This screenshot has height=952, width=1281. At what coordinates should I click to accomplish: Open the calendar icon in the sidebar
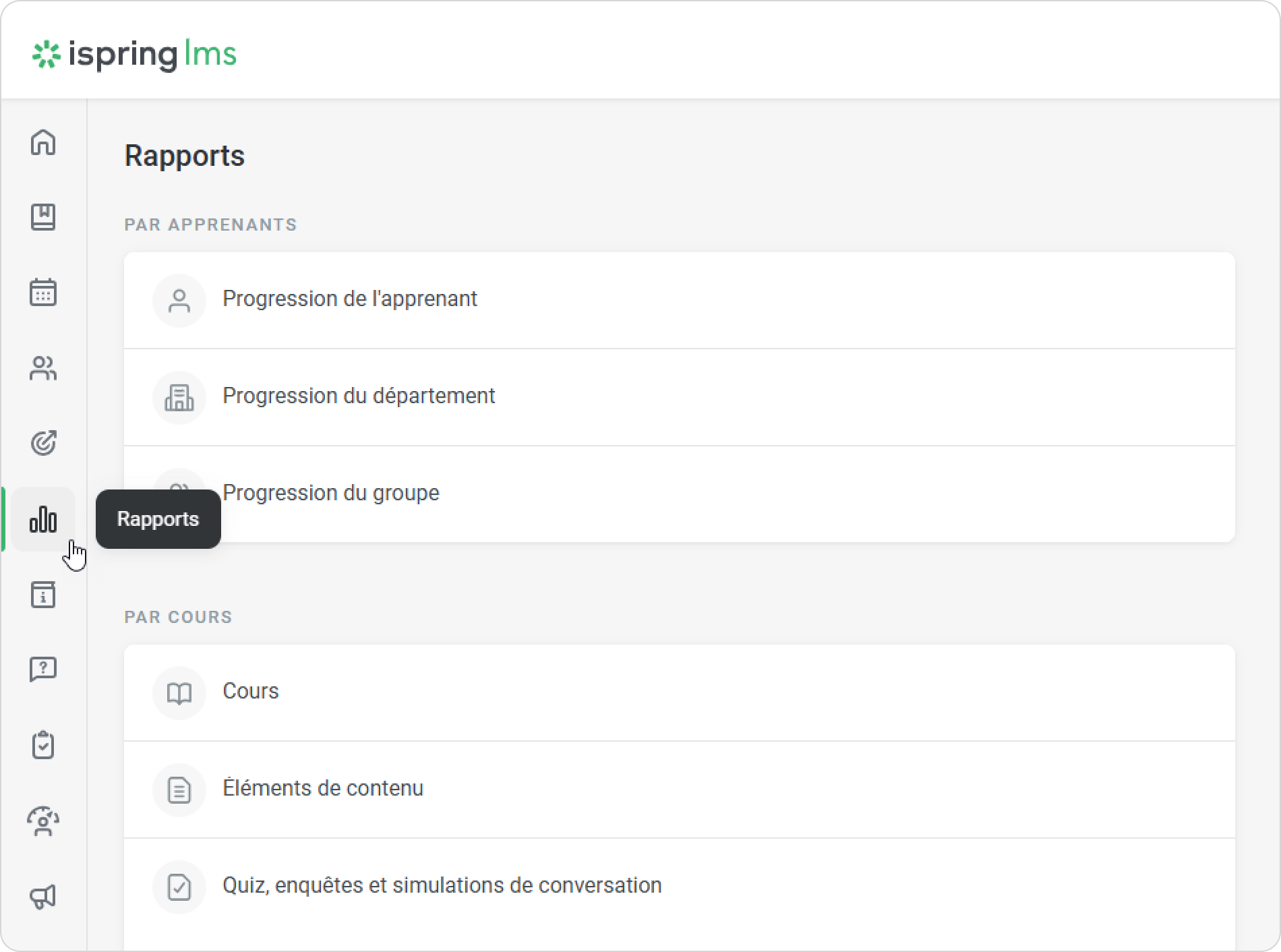tap(43, 293)
